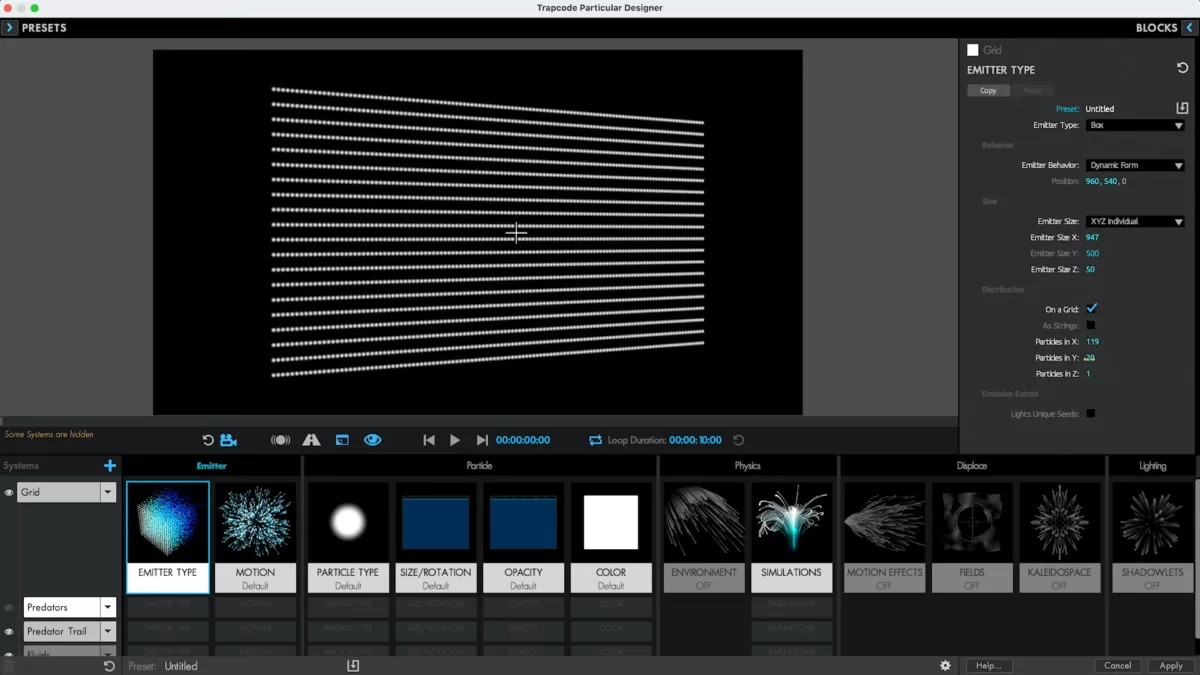Click the emitter crosshair in the preview
The height and width of the screenshot is (675, 1200).
(x=516, y=231)
